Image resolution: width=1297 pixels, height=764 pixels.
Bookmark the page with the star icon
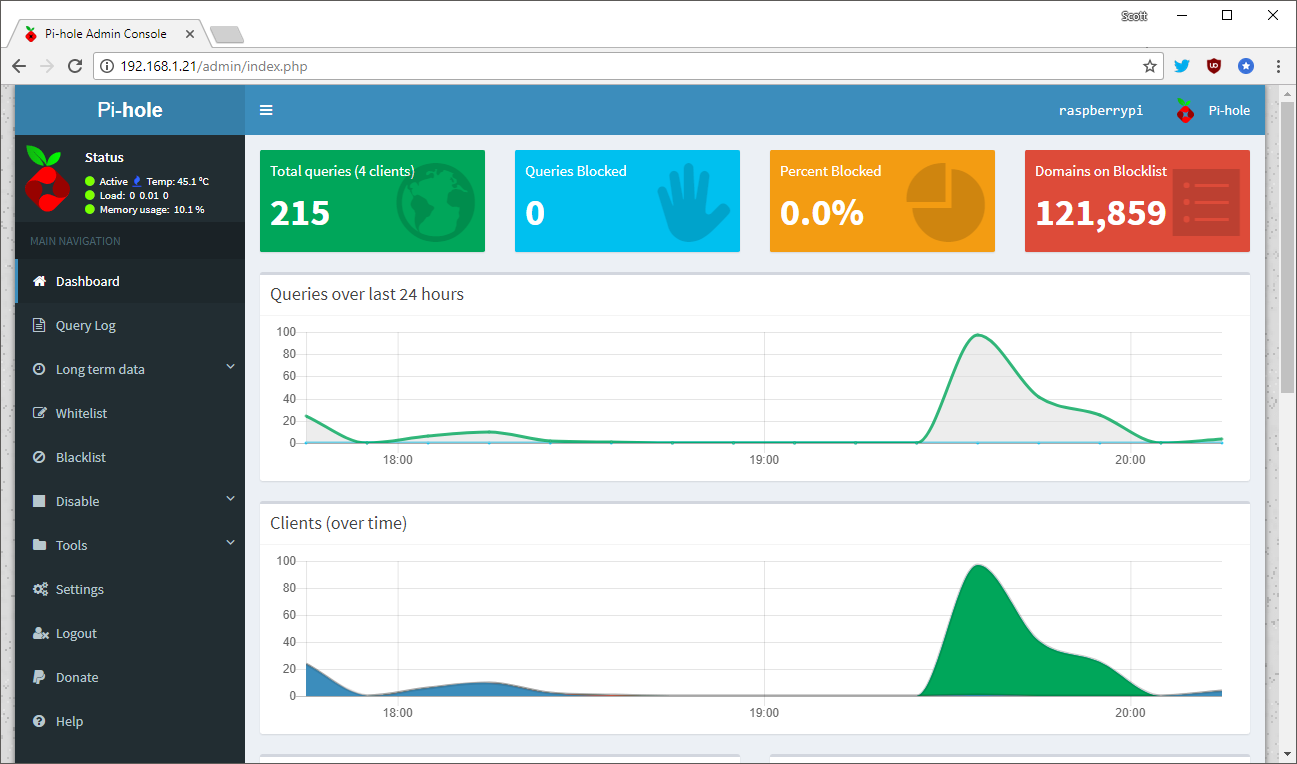point(1148,66)
